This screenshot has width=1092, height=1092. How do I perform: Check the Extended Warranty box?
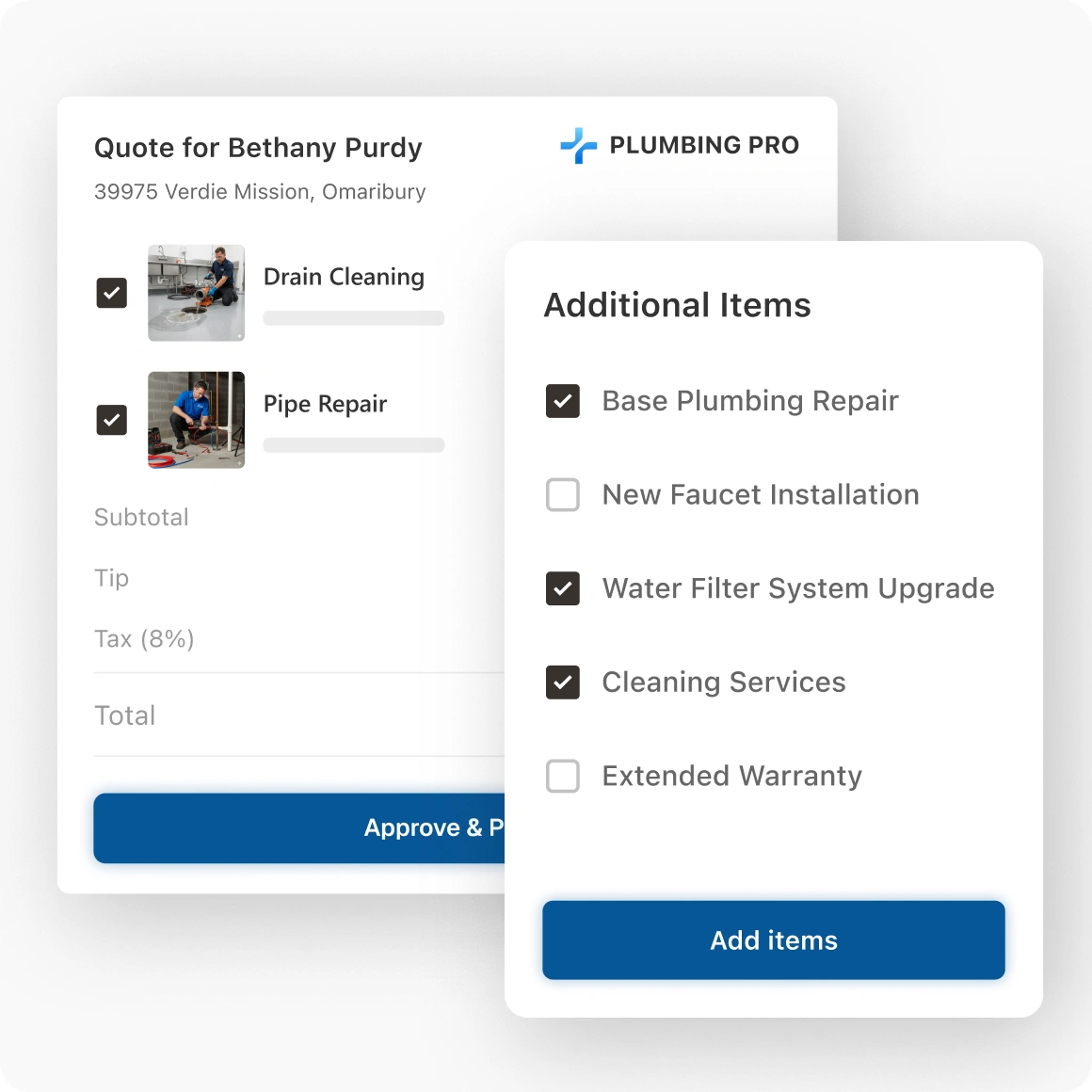[x=563, y=776]
